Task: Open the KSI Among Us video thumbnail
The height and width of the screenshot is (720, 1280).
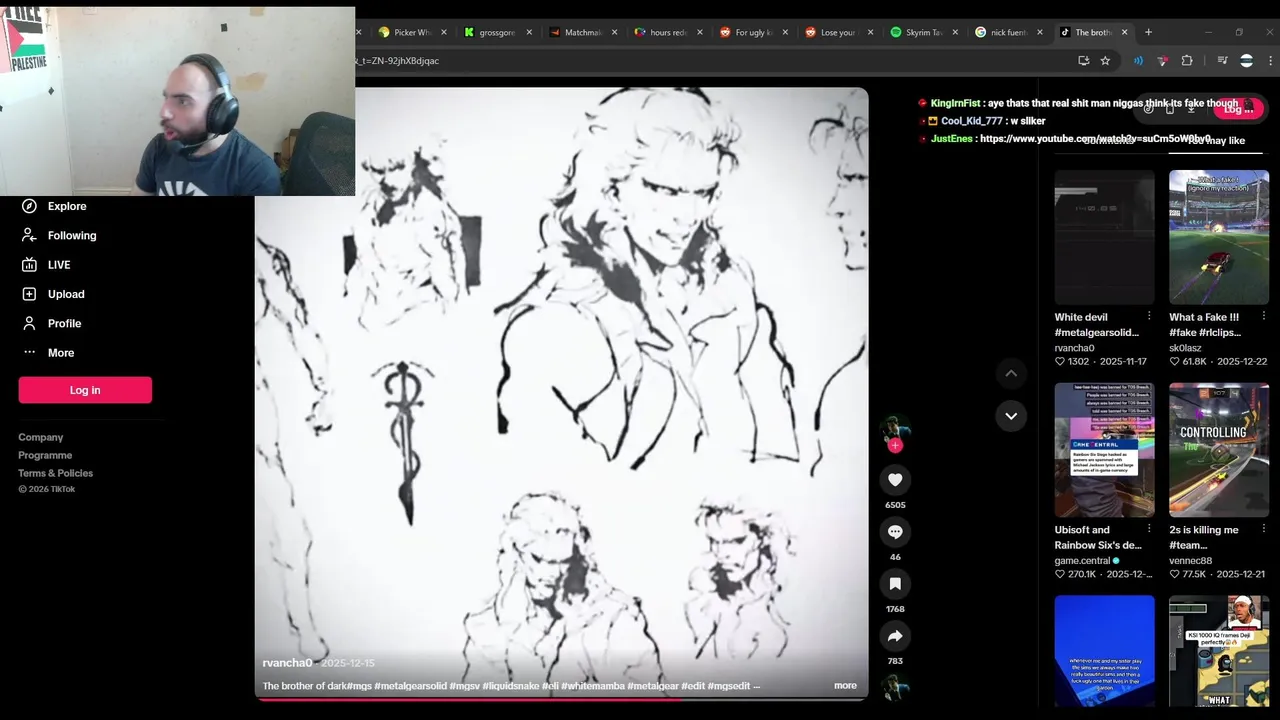Action: pyautogui.click(x=1219, y=650)
